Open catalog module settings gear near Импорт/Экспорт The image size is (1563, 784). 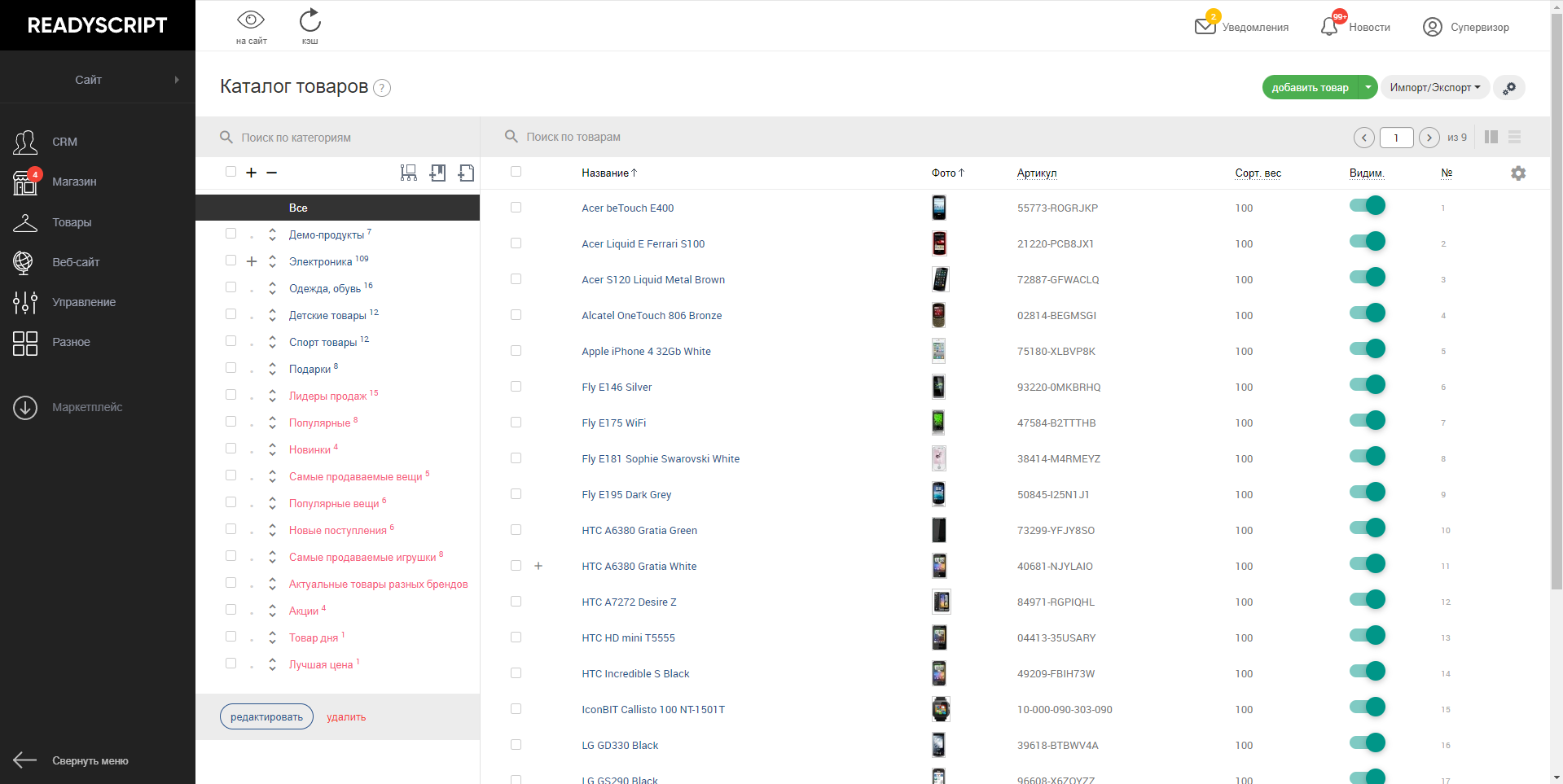[x=1509, y=88]
